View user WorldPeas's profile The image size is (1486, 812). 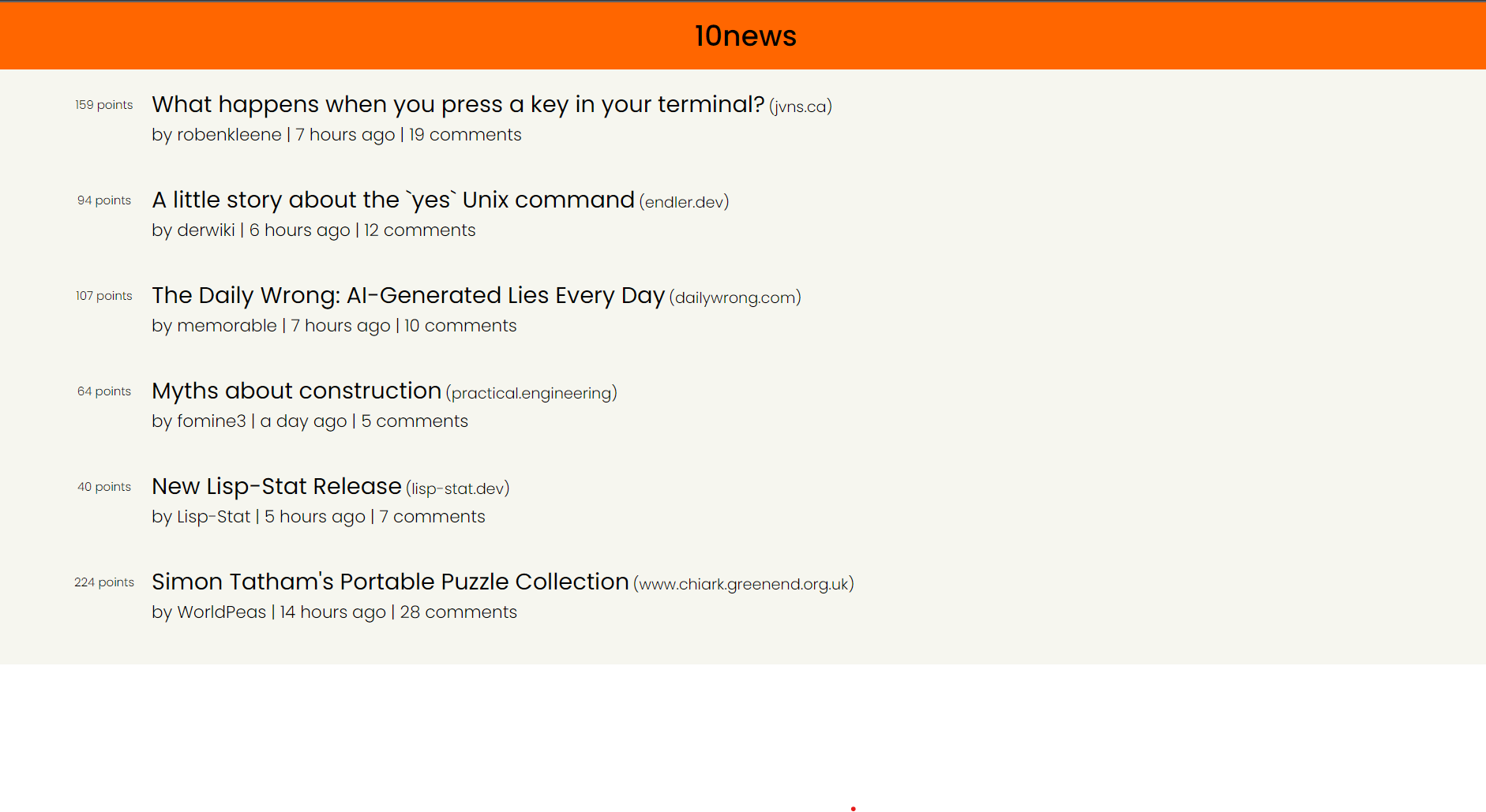pyautogui.click(x=222, y=612)
